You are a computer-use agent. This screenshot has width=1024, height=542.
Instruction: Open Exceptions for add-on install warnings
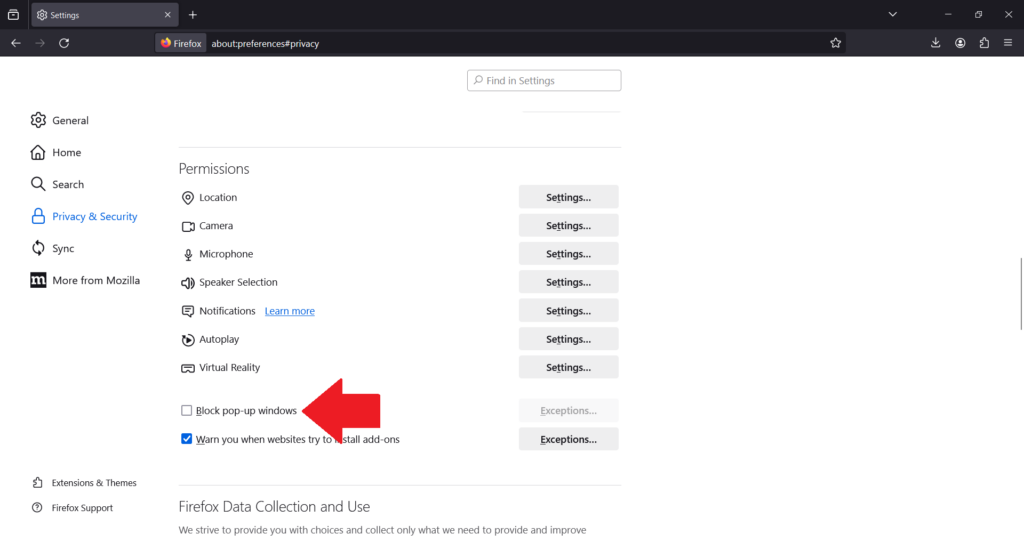click(x=568, y=440)
